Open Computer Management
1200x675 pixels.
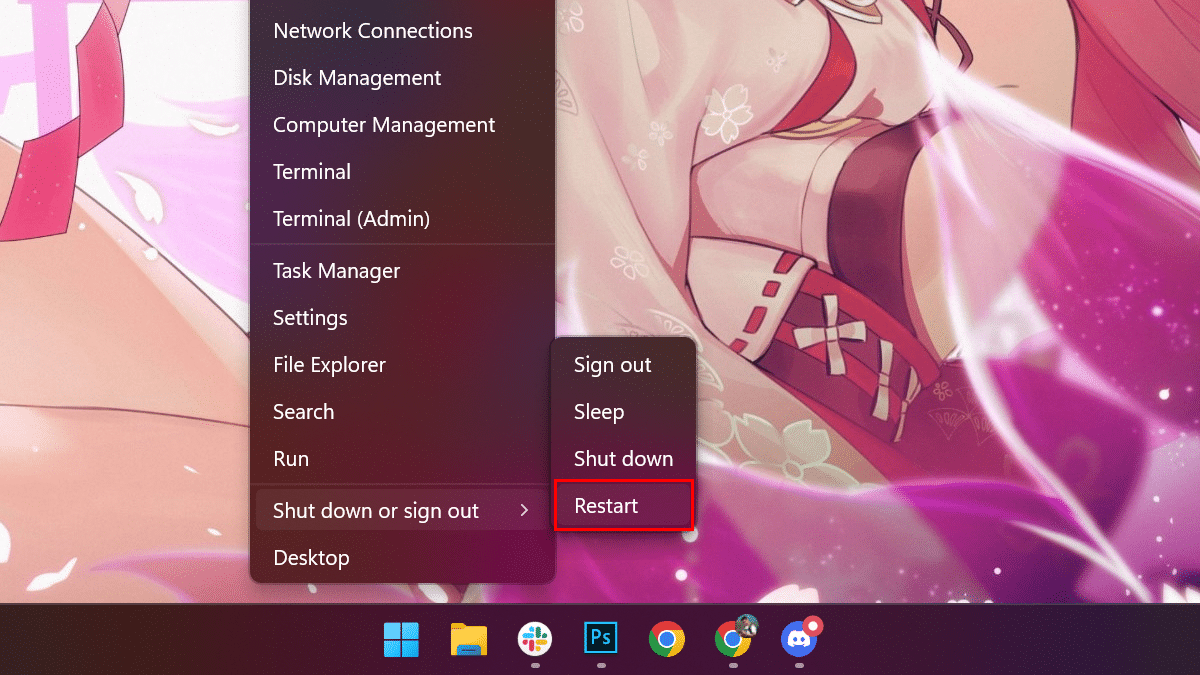tap(402, 125)
